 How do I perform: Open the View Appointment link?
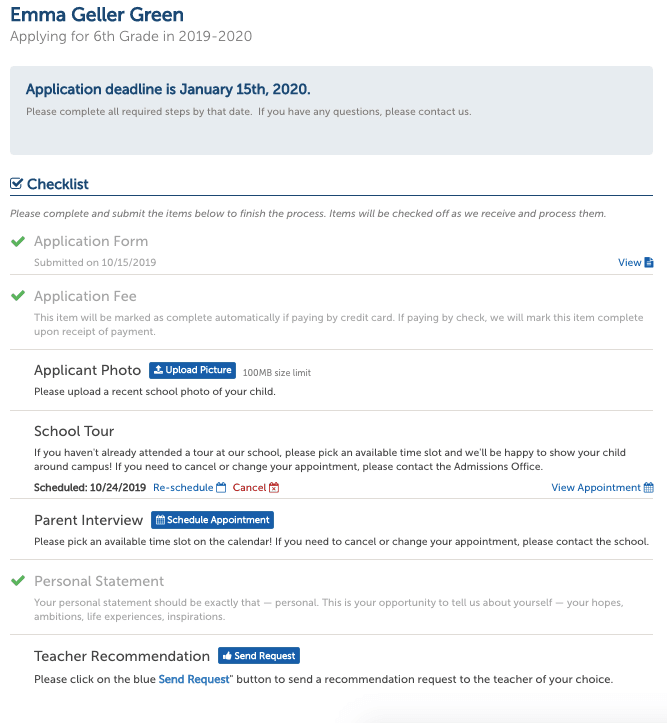(x=596, y=488)
